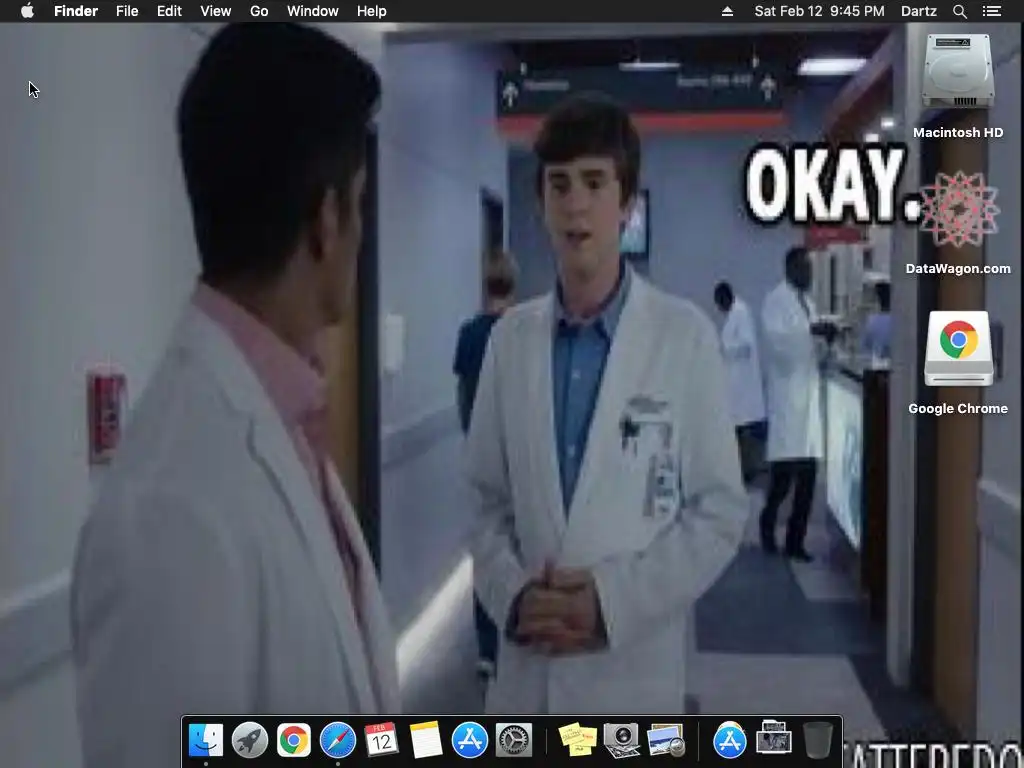Open Stickies yellow notes in Dock

pos(578,740)
